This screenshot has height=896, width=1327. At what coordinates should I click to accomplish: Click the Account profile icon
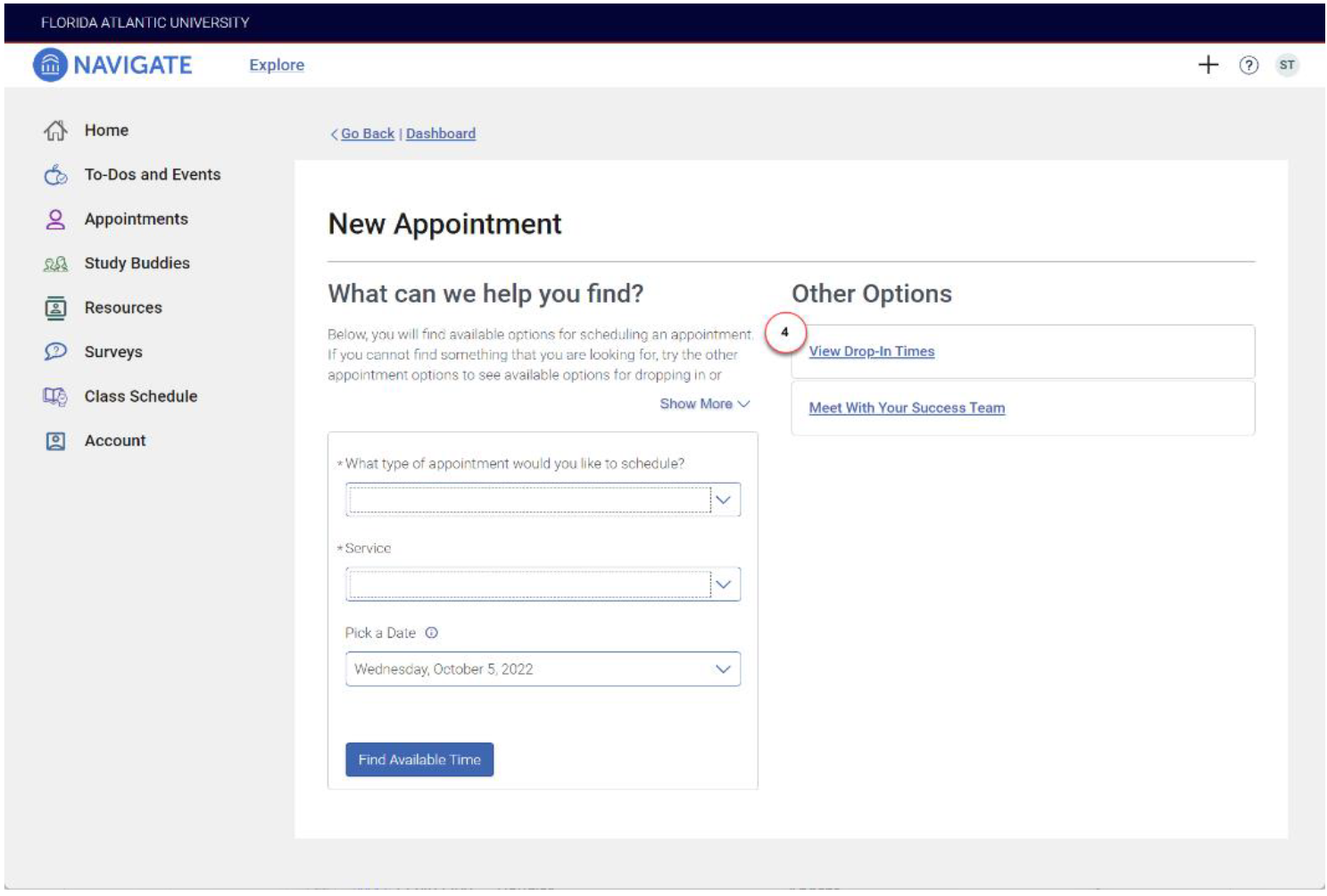click(x=55, y=441)
